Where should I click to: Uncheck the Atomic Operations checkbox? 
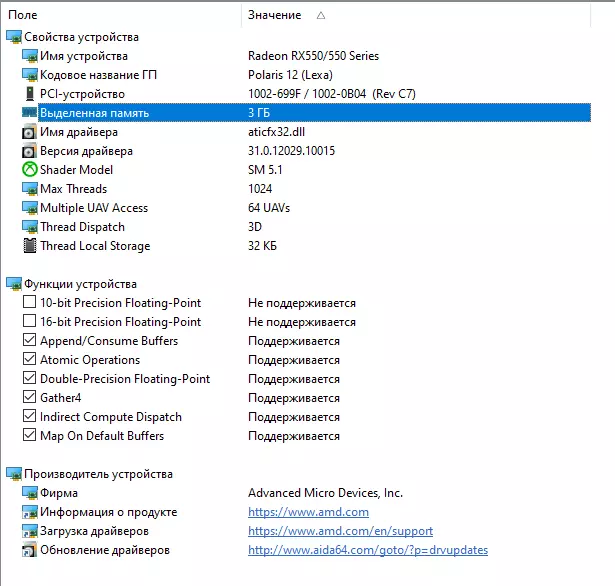pos(29,360)
